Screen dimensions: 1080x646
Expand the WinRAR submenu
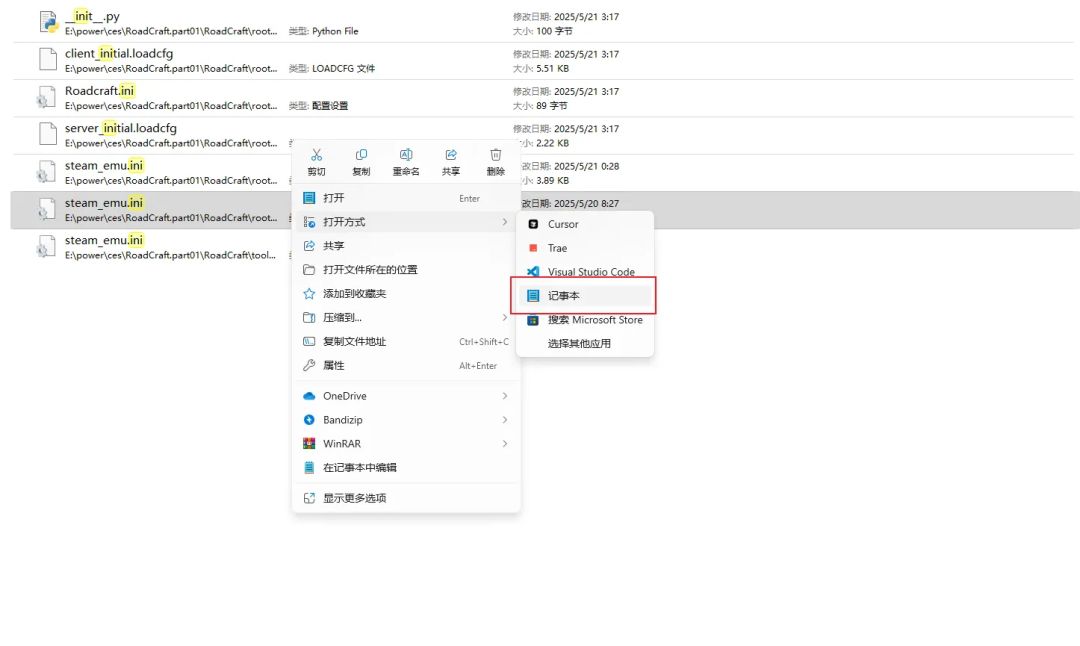click(x=340, y=443)
